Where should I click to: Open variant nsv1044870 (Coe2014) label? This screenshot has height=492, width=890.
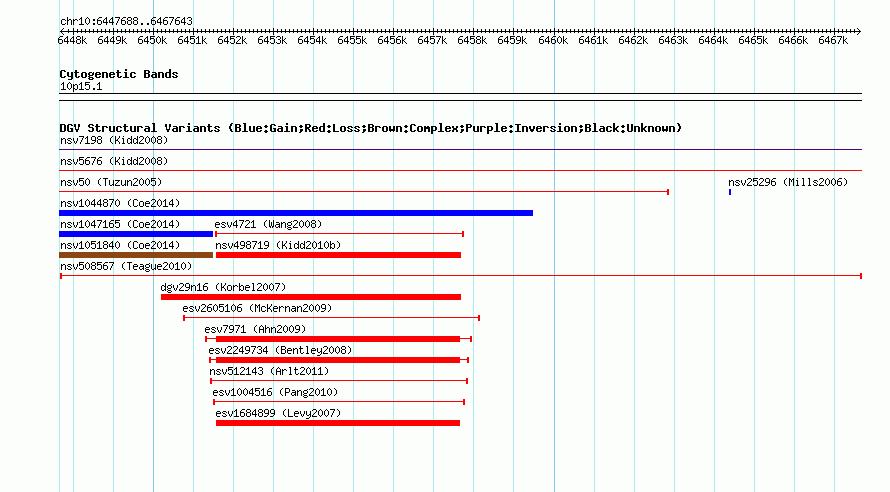pos(120,203)
